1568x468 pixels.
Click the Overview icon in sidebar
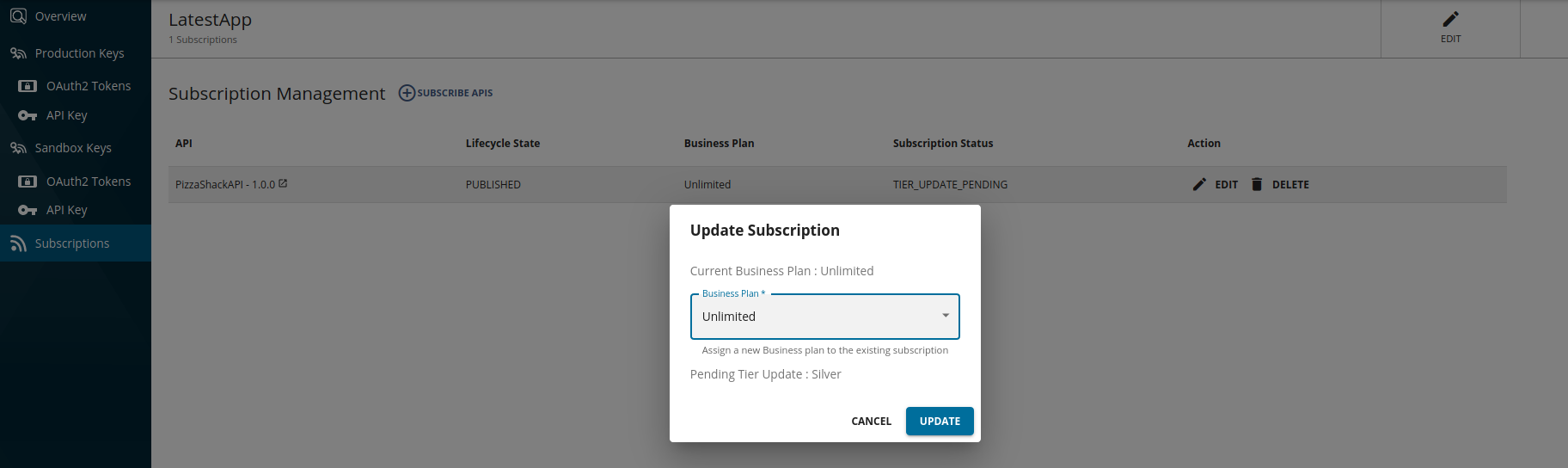(18, 16)
